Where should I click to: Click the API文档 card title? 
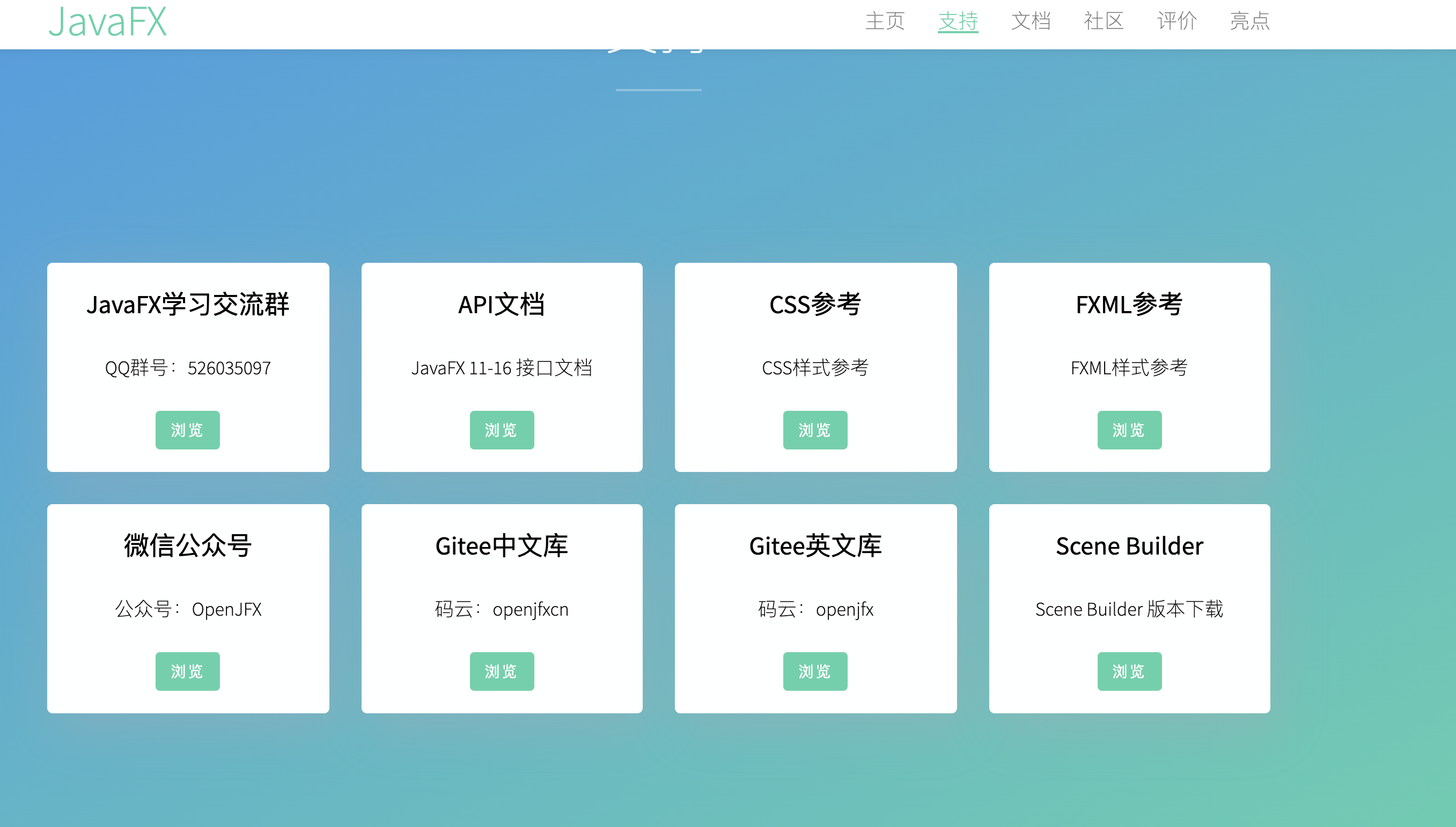coord(502,305)
